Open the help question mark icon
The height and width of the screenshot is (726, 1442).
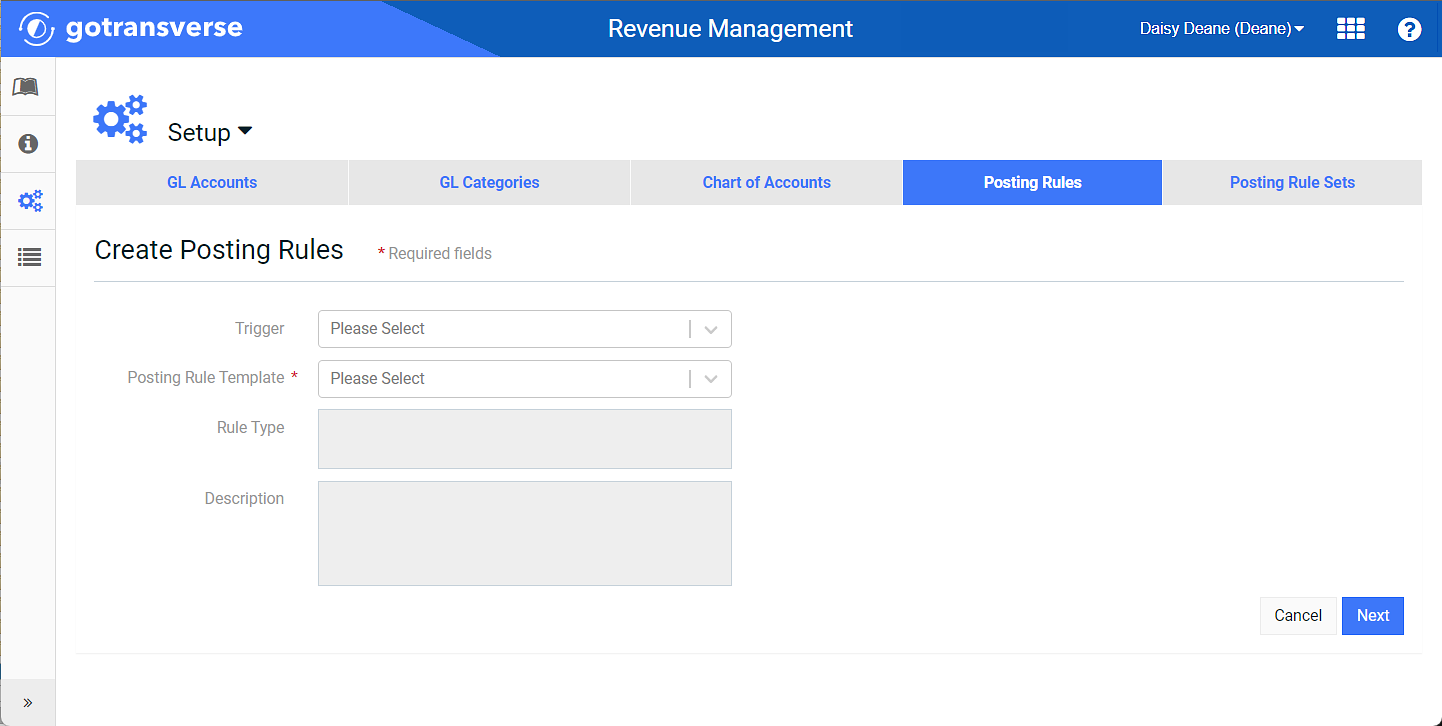1409,29
